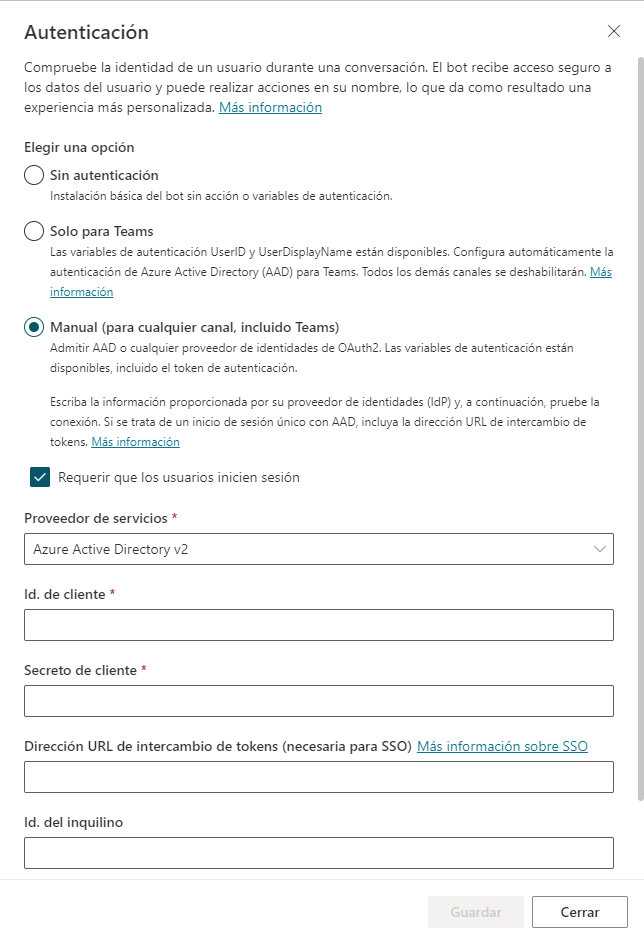Select 'Azure Active Directory v2' in the combo box

coord(318,548)
